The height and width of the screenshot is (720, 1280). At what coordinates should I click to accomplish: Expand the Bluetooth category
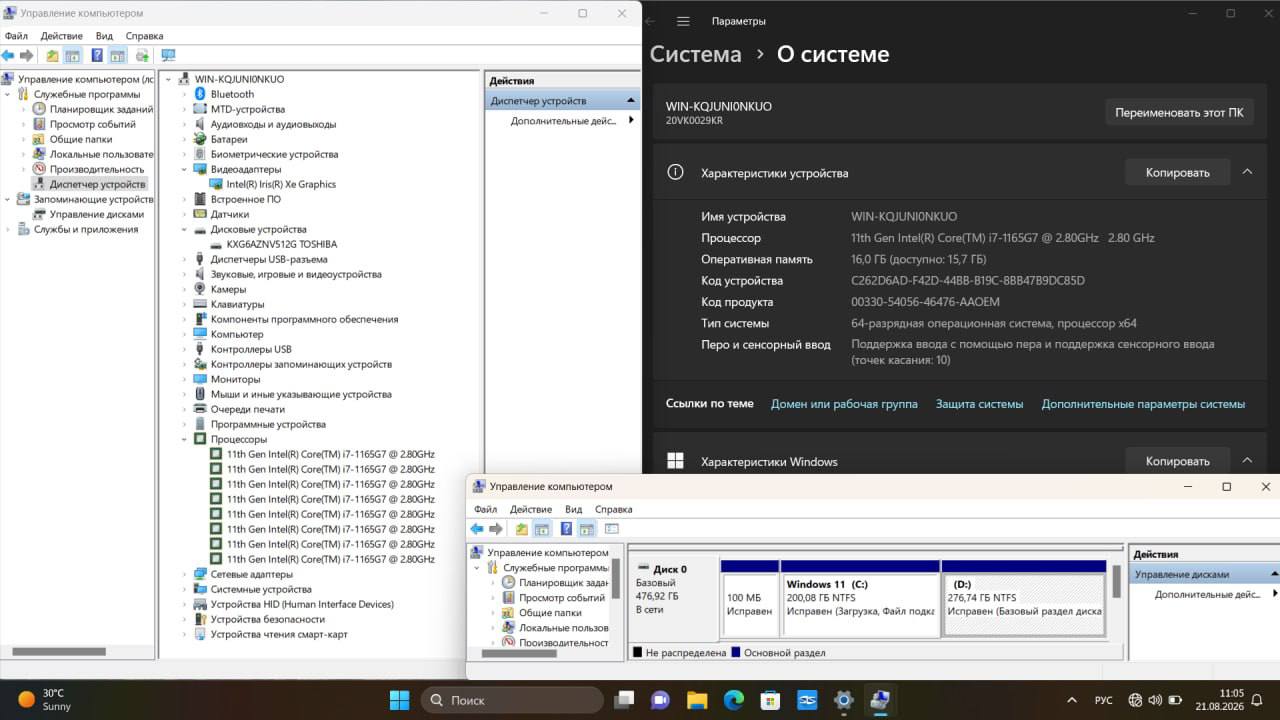(x=185, y=94)
